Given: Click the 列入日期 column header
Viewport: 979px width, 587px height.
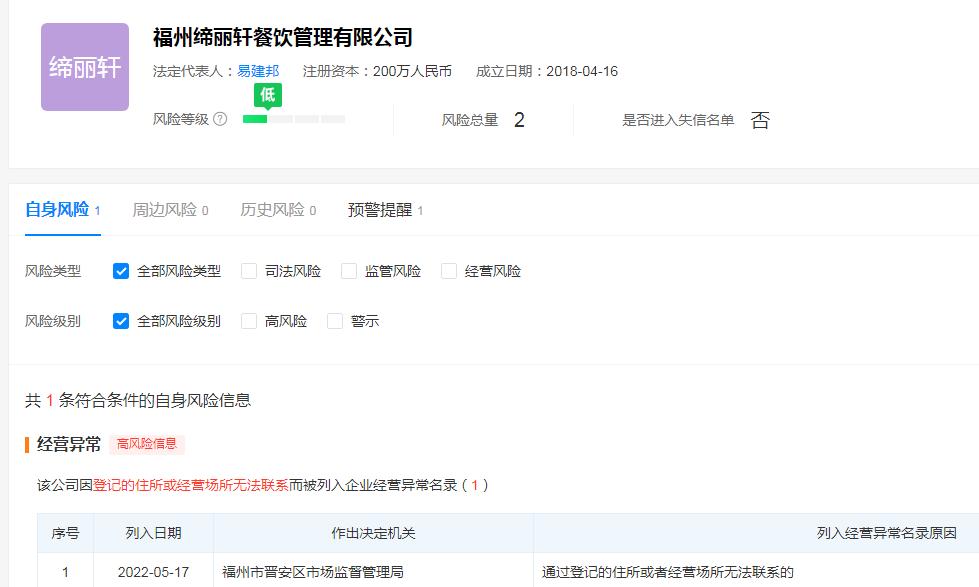Looking at the screenshot, I should coord(154,533).
